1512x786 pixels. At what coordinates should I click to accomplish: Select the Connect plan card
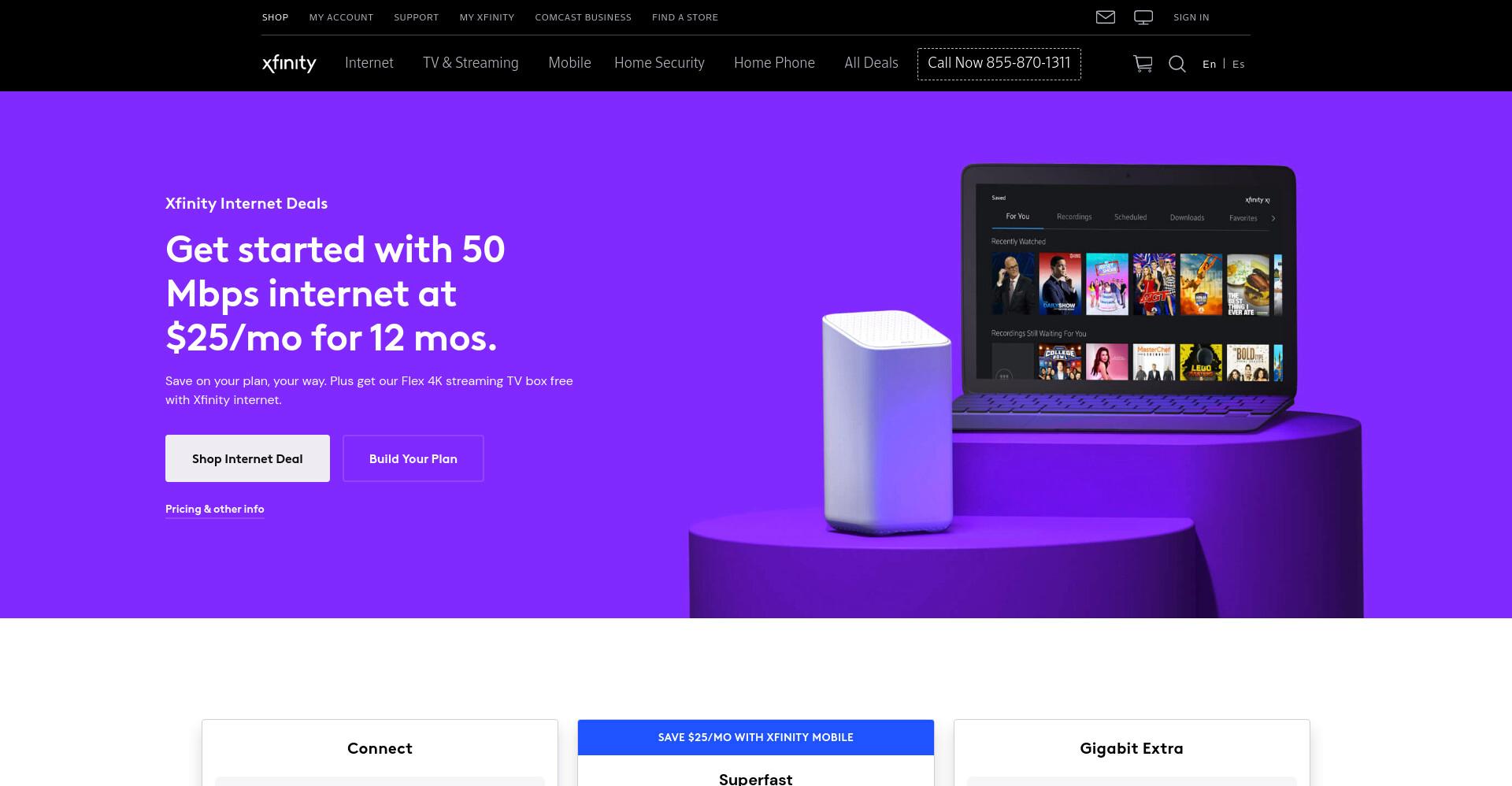(380, 752)
